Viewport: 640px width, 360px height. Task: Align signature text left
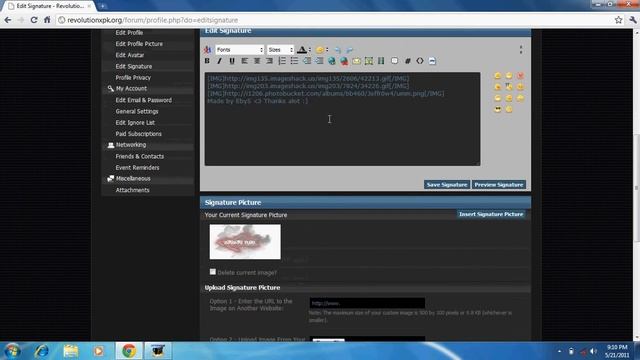244,61
